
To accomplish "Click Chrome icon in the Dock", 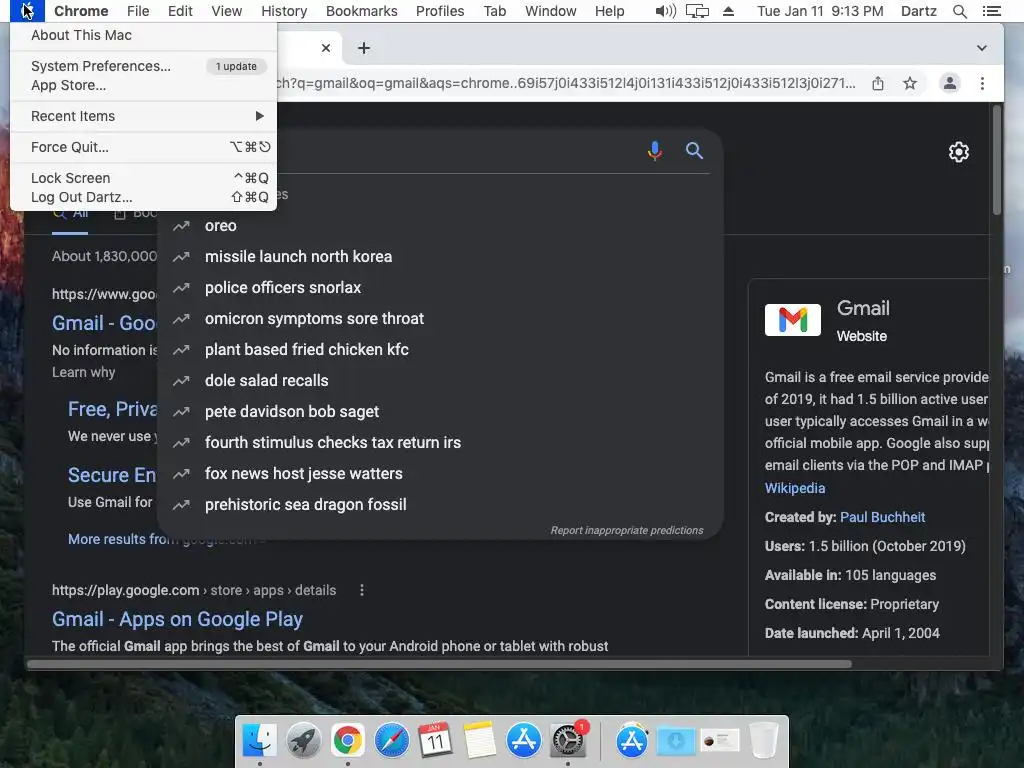I will click(347, 741).
